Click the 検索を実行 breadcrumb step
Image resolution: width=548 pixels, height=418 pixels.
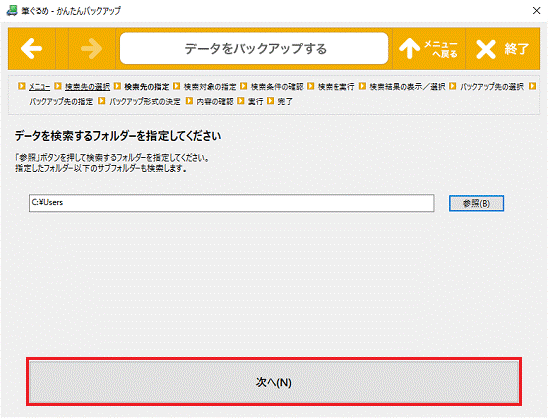coord(336,87)
